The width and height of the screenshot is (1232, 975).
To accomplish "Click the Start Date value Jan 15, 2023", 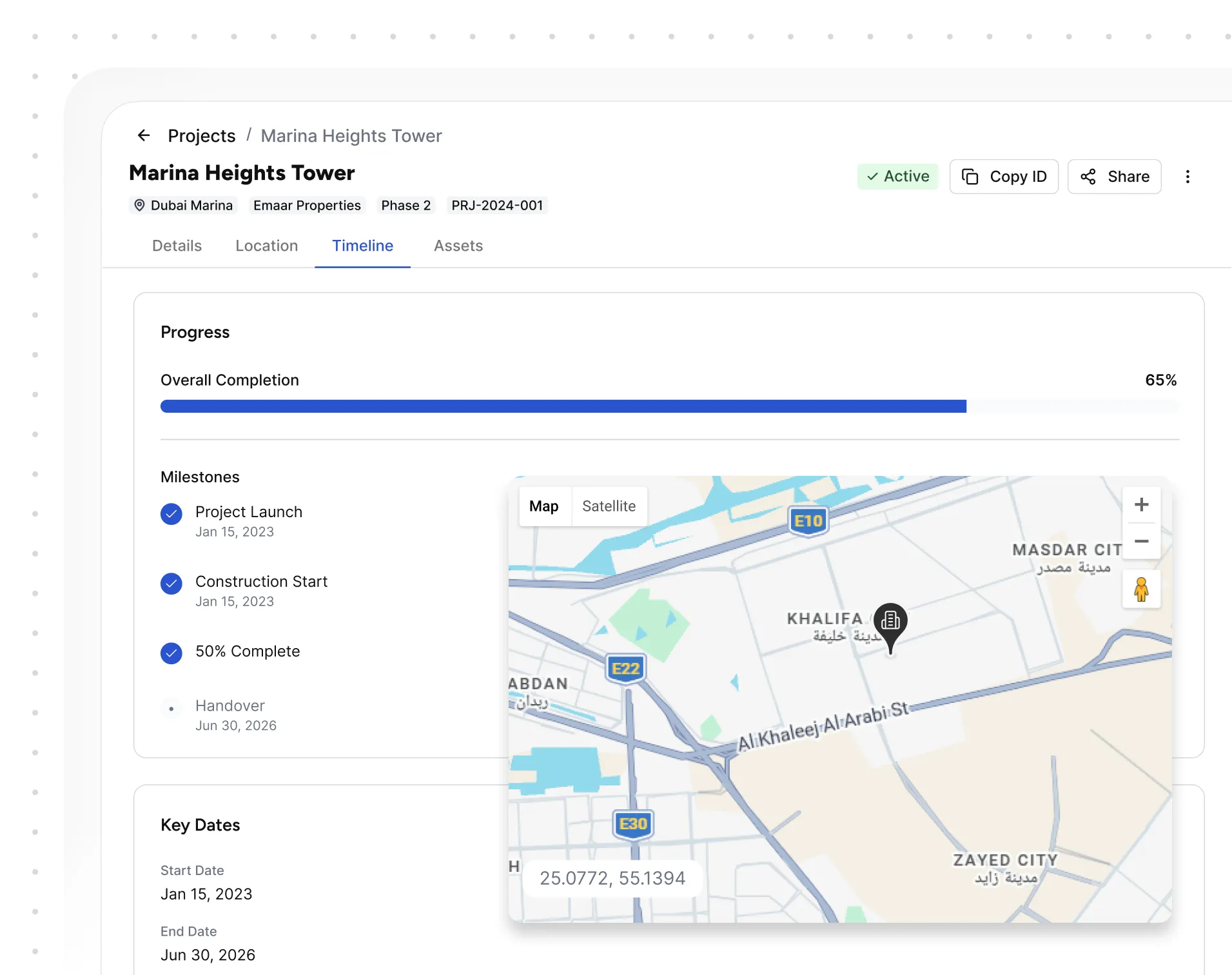I will [x=206, y=894].
